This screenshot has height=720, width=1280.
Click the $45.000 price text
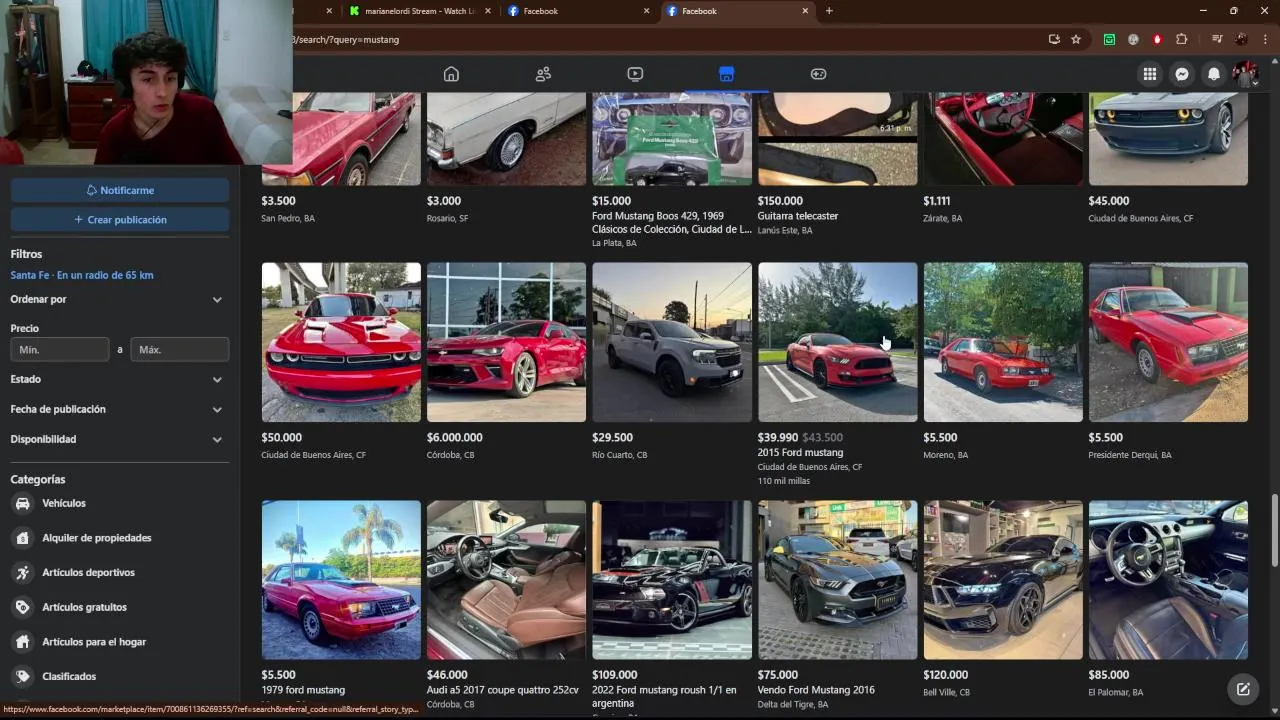[1108, 201]
